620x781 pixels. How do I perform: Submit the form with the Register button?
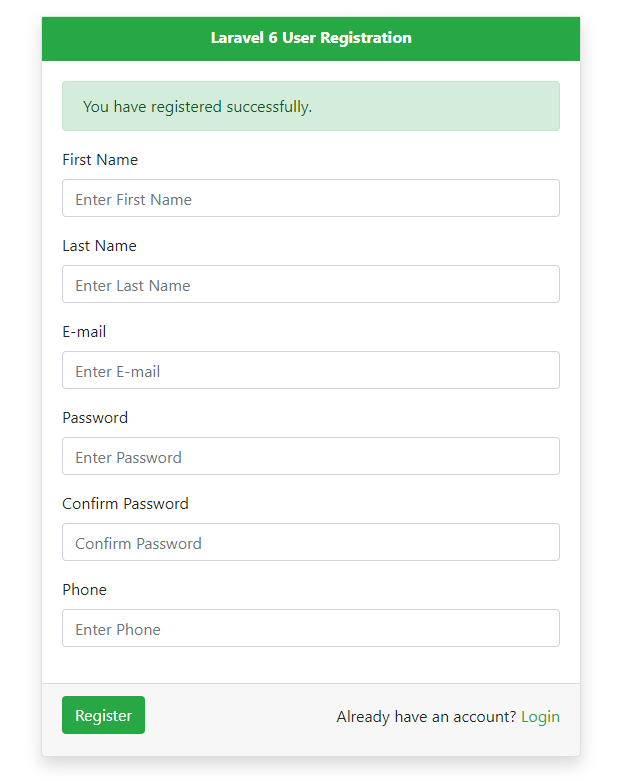104,715
